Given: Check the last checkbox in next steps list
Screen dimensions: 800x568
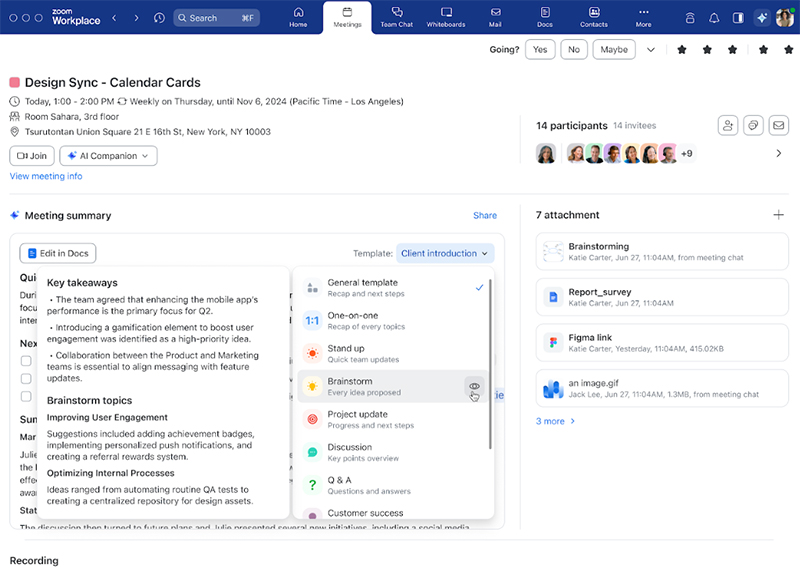Looking at the screenshot, I should coord(26,395).
